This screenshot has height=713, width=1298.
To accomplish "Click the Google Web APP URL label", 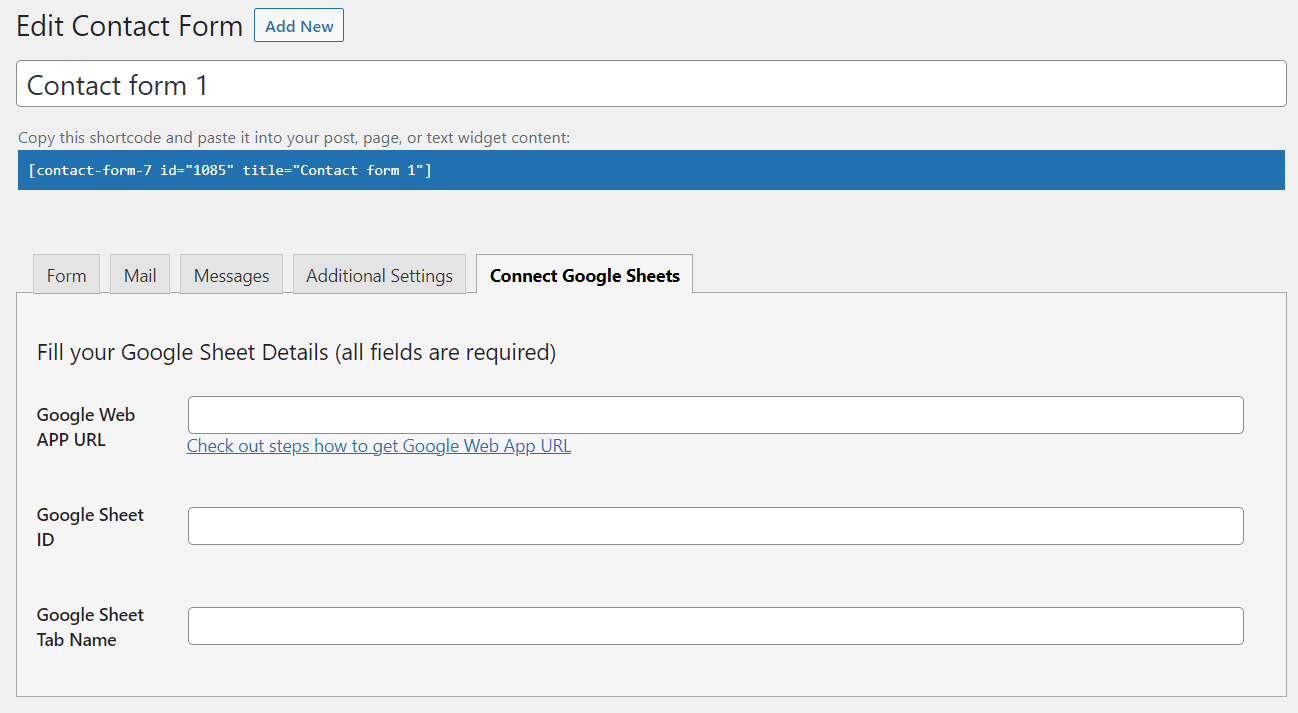I will pyautogui.click(x=86, y=427).
